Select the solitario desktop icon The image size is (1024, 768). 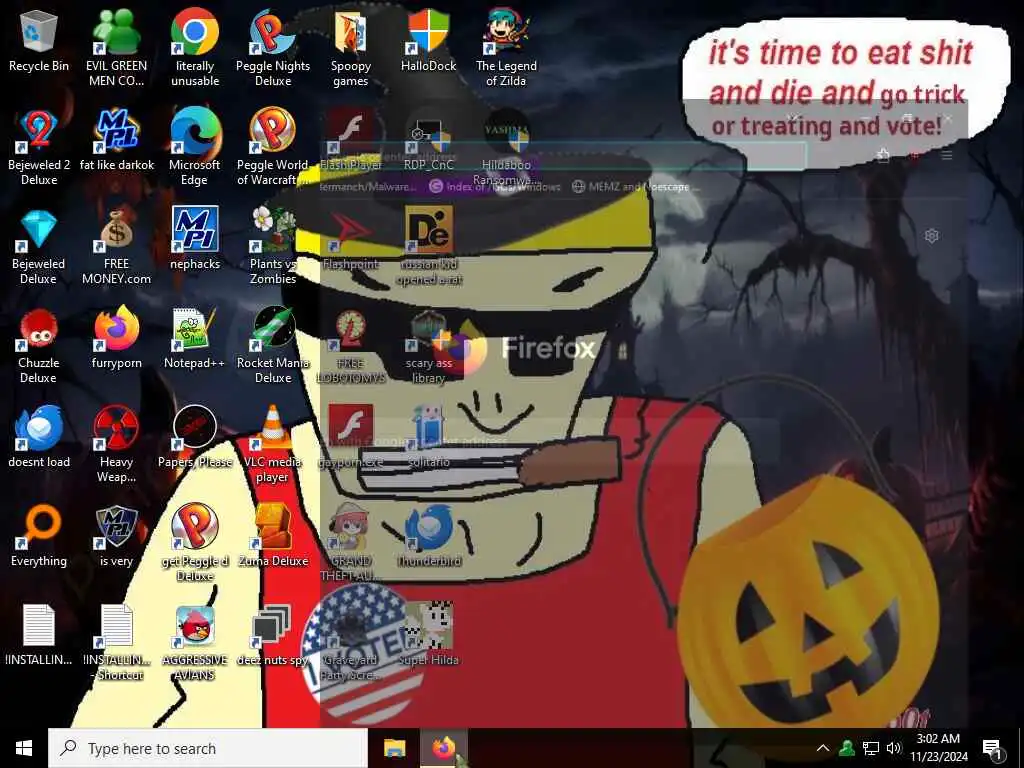pos(428,437)
